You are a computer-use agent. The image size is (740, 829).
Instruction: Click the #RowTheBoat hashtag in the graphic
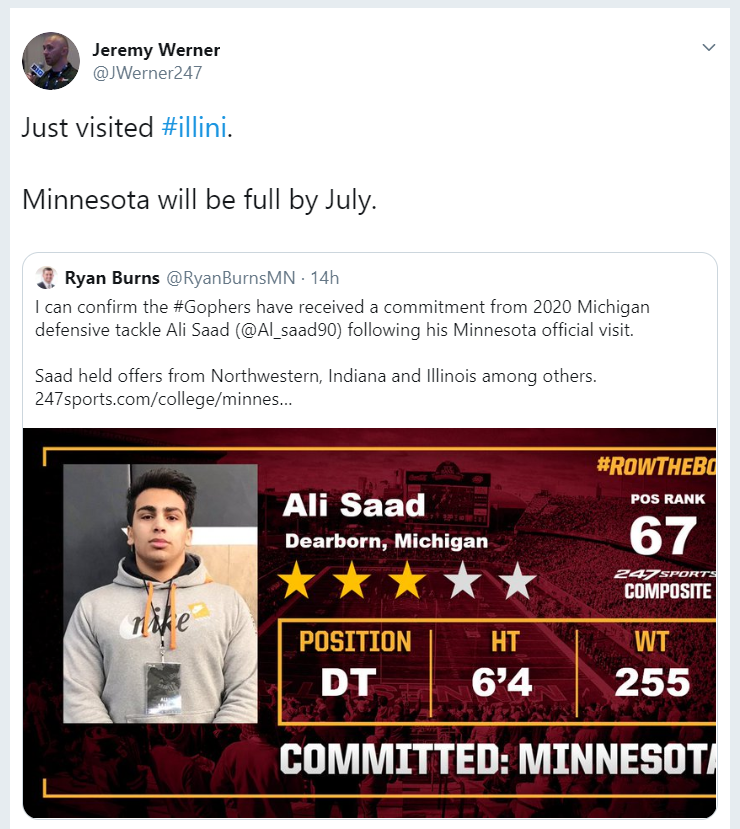click(655, 464)
